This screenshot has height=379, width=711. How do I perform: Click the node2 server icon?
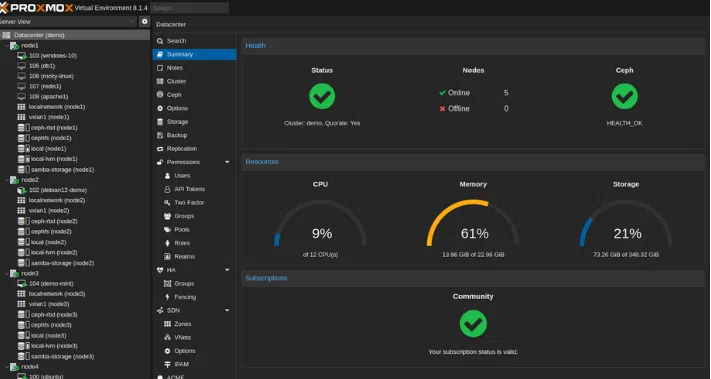coord(15,180)
